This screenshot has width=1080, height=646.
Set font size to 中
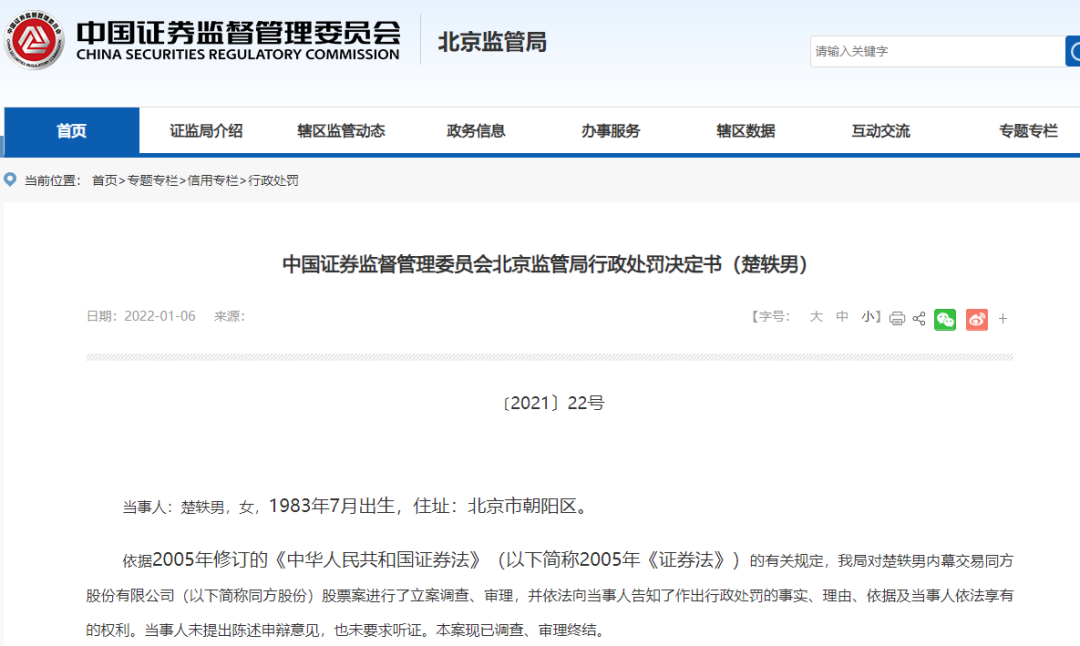(842, 317)
